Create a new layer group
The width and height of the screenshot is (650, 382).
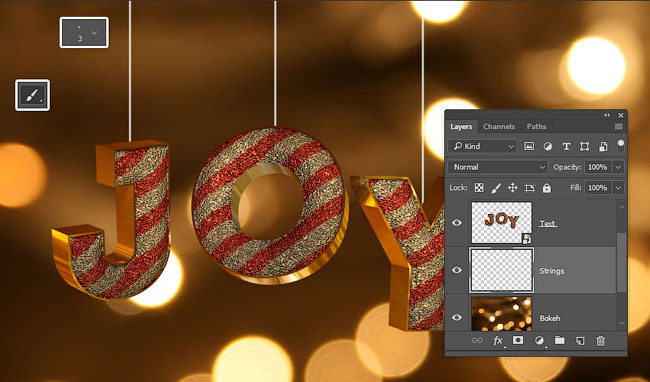click(560, 341)
